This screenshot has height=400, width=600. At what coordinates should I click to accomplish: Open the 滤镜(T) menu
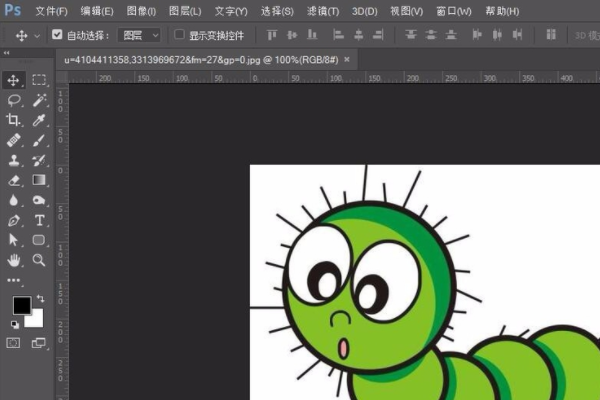(323, 11)
